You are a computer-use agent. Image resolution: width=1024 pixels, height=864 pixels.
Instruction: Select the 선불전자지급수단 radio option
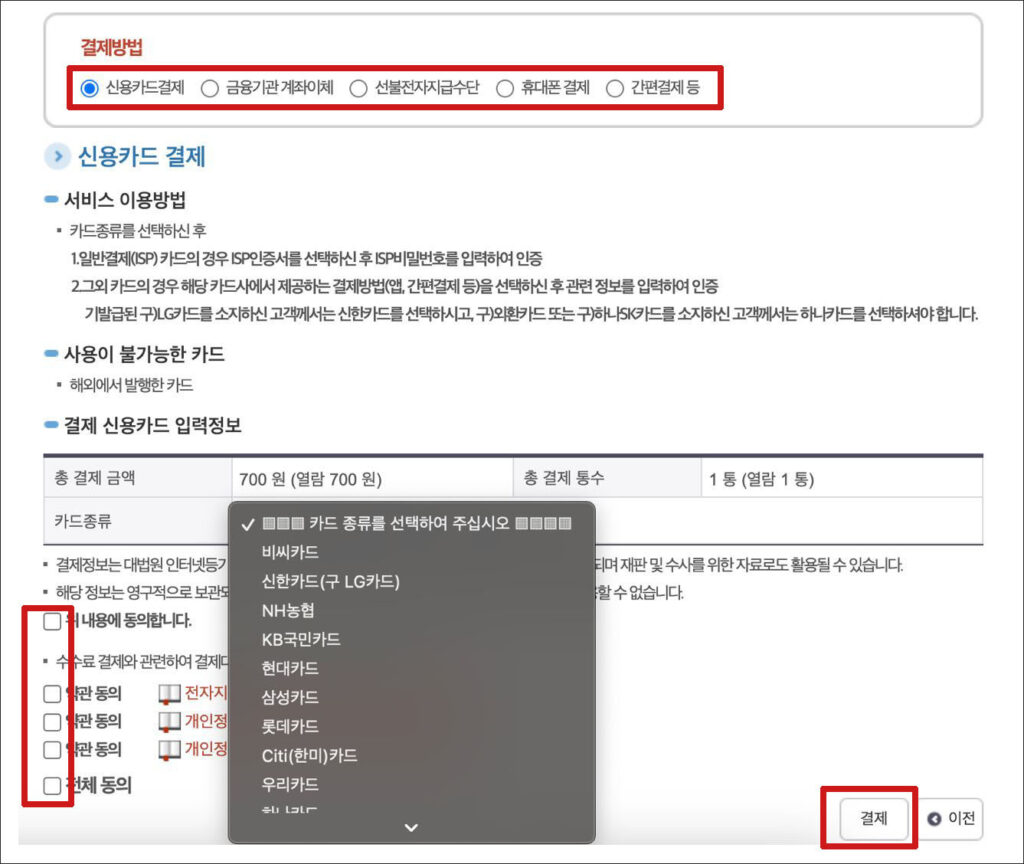tap(358, 88)
